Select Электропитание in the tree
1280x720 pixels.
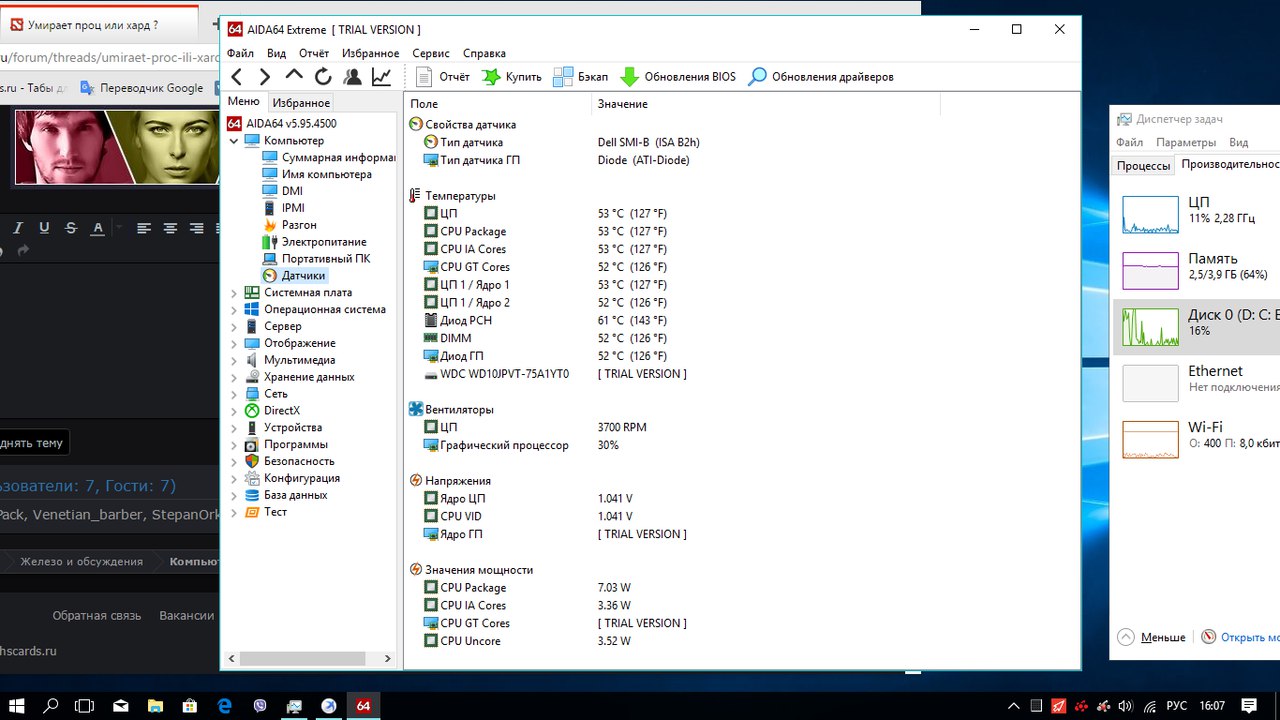pyautogui.click(x=323, y=242)
